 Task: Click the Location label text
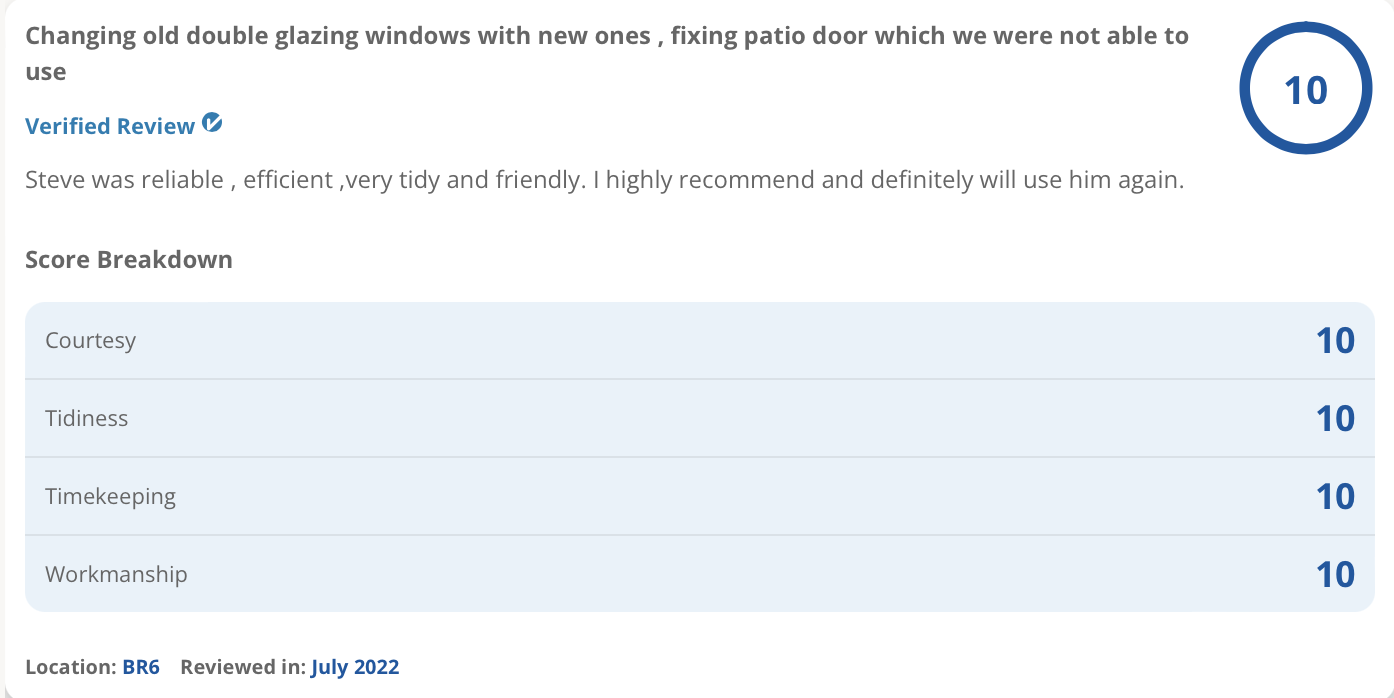[71, 667]
